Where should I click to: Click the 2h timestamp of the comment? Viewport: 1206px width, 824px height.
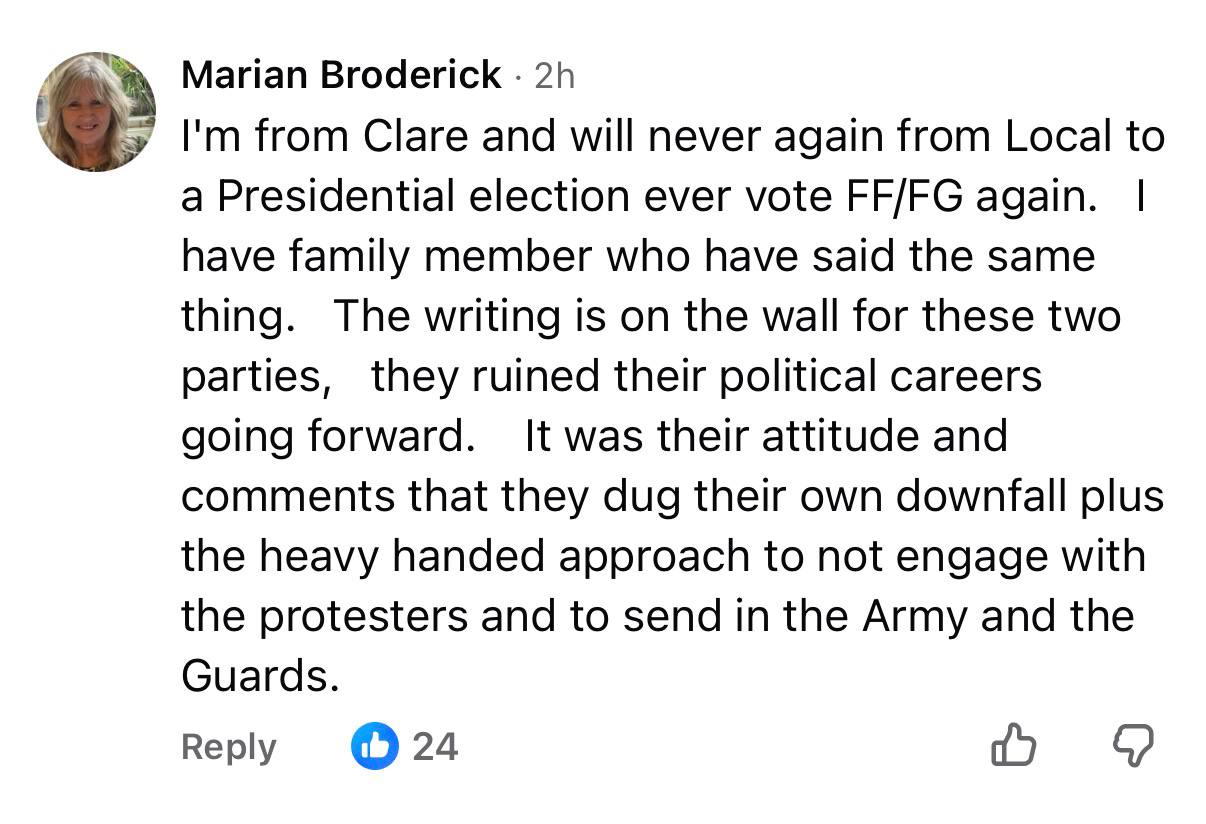555,76
